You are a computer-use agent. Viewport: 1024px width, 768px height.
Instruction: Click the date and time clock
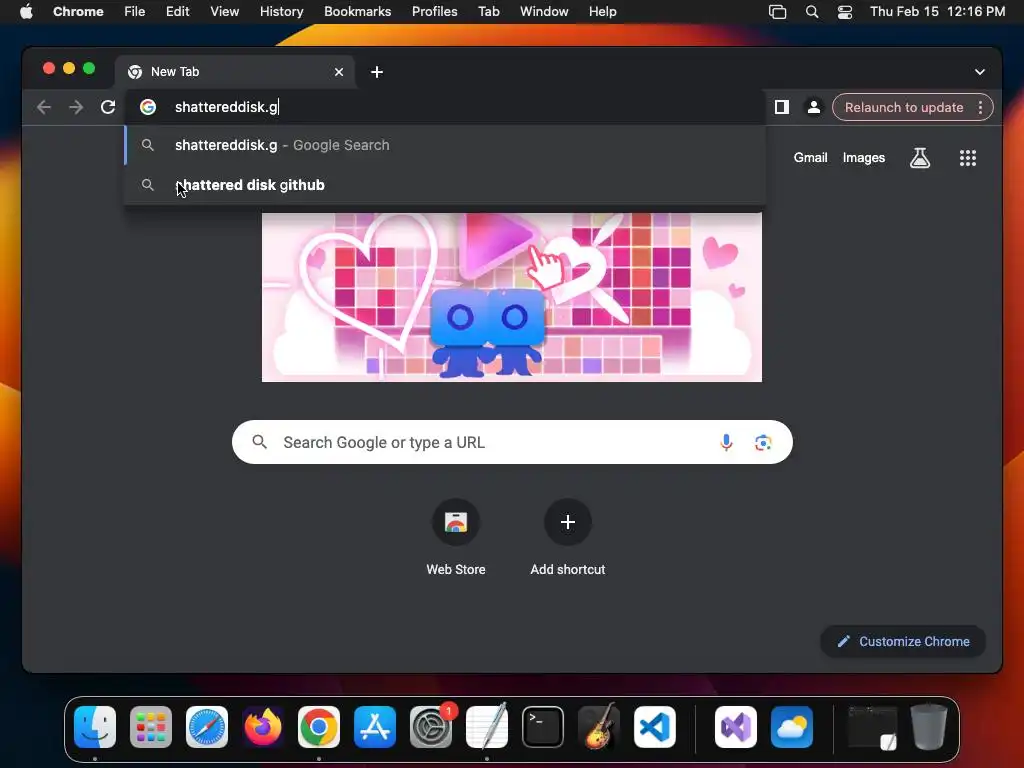(x=937, y=12)
